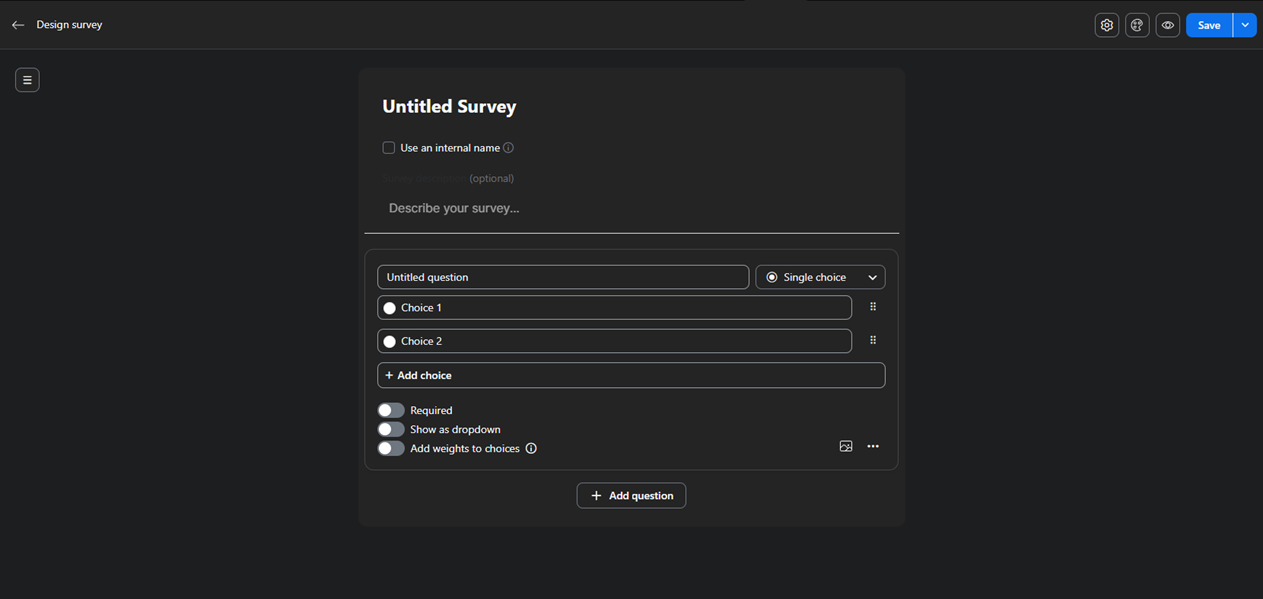Viewport: 1263px width, 599px height.
Task: Open survey settings gear icon
Action: tap(1106, 25)
